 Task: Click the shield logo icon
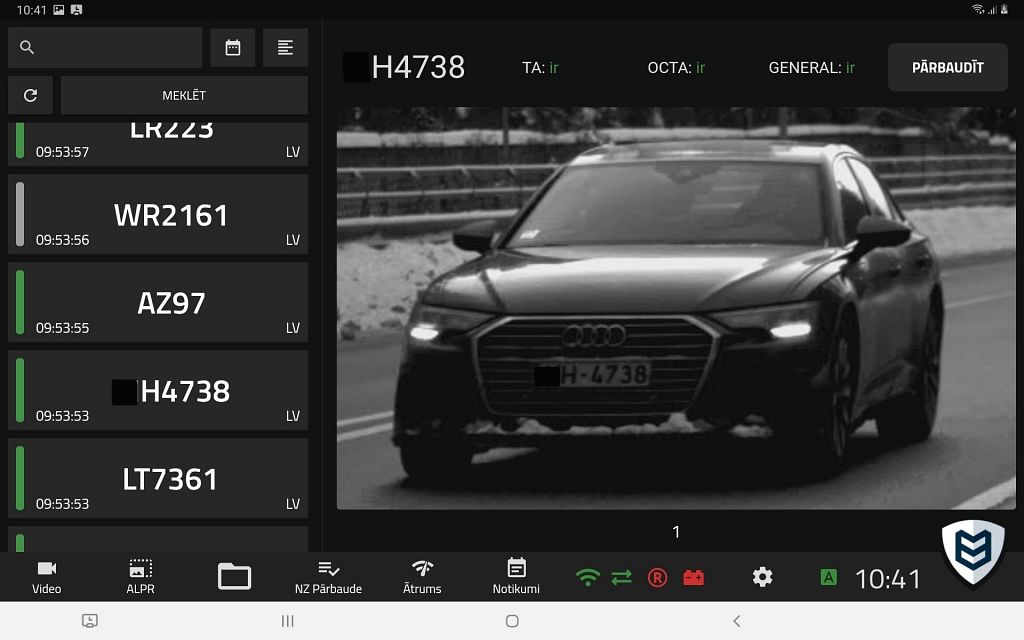click(973, 552)
